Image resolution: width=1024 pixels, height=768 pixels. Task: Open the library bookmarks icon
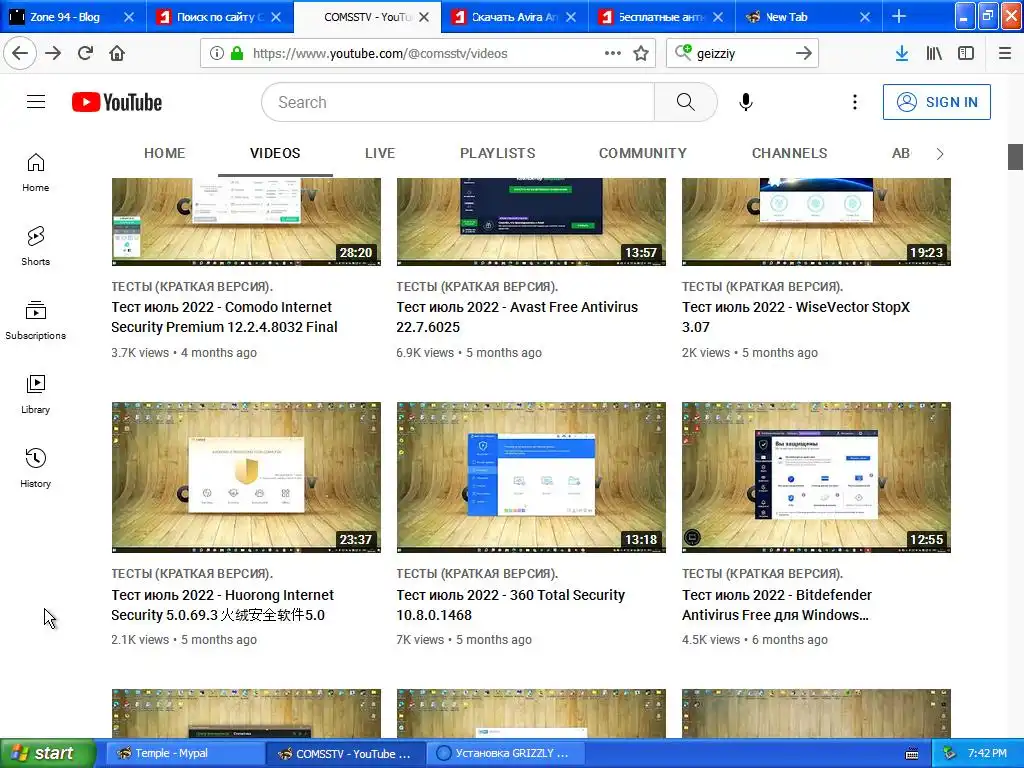tap(934, 54)
